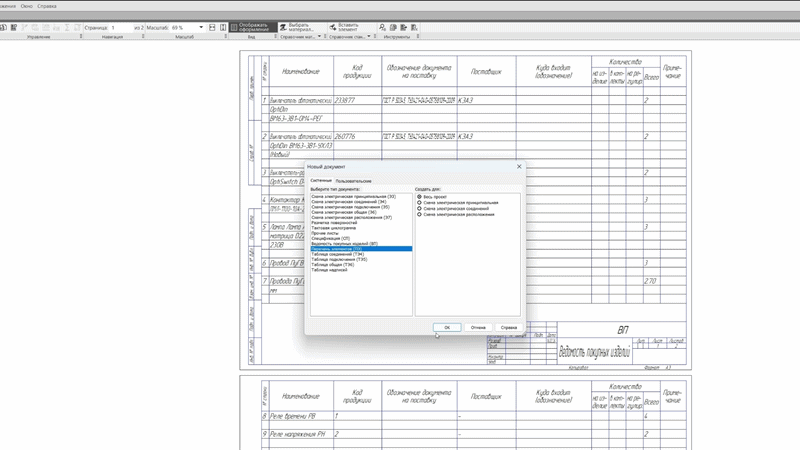Select Тактовая циклограмма document type
Image resolution: width=800 pixels, height=450 pixels.
pyautogui.click(x=334, y=228)
